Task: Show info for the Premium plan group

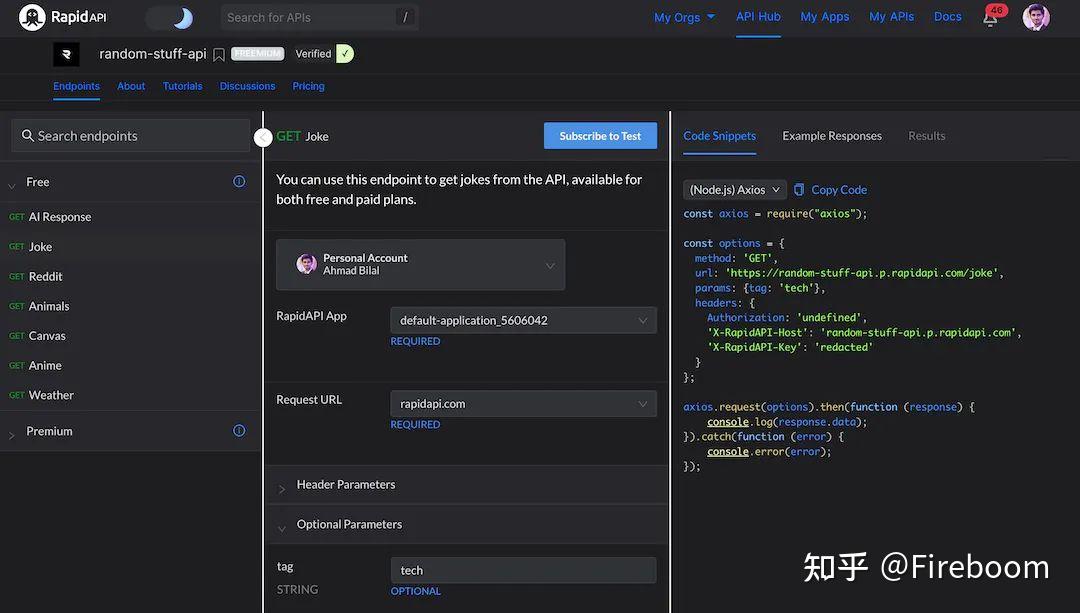Action: (239, 430)
